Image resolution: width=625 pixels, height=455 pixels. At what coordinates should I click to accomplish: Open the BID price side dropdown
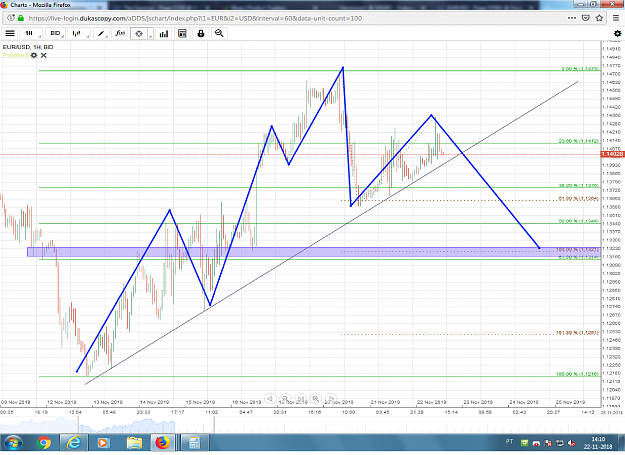pyautogui.click(x=56, y=33)
